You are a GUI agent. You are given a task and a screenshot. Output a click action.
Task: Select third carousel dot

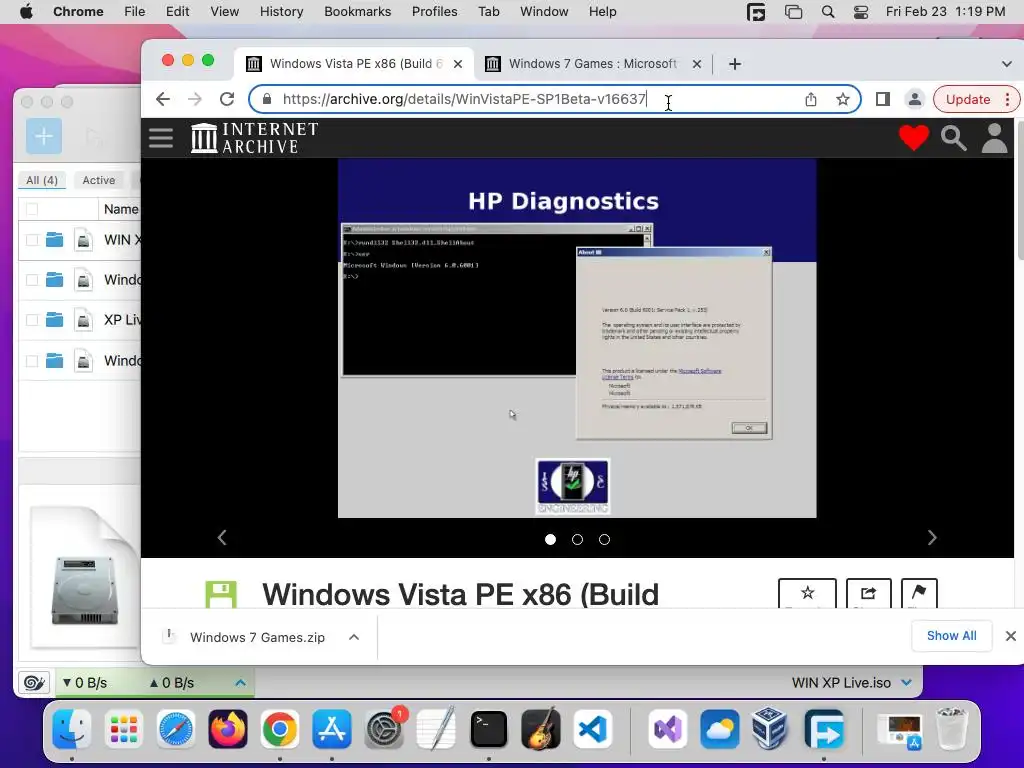[x=605, y=539]
